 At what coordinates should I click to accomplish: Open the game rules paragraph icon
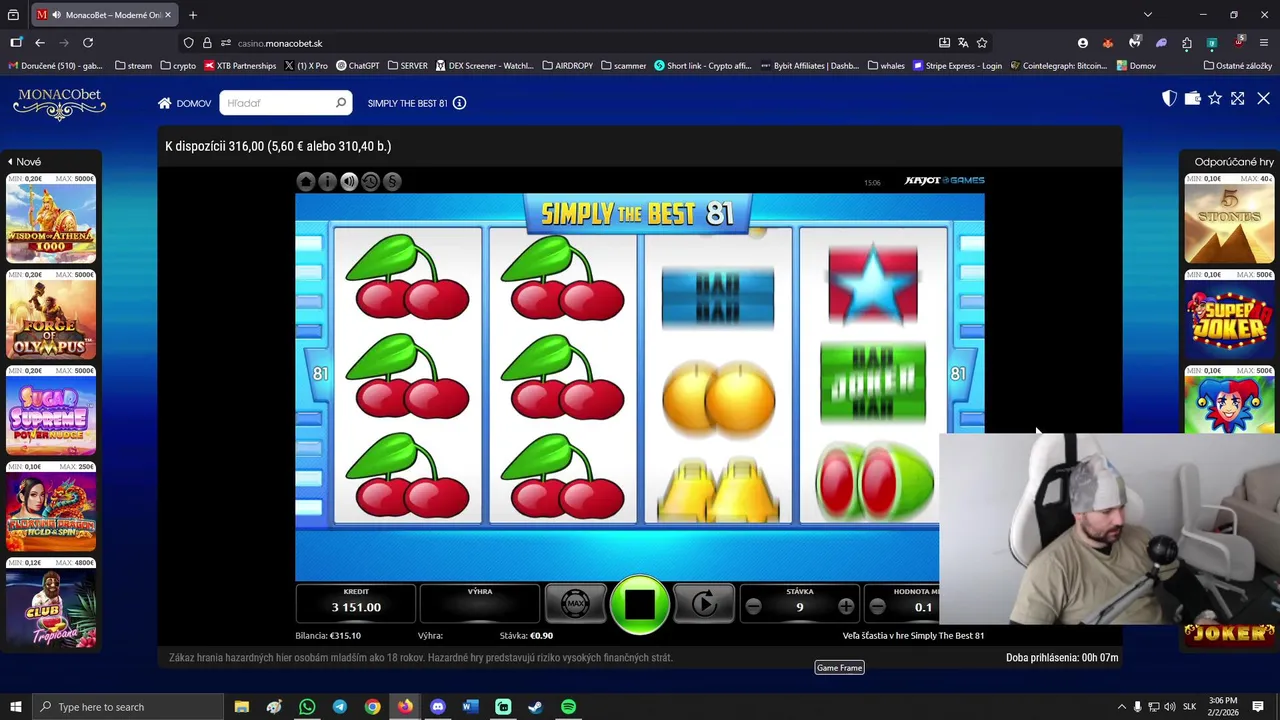point(392,181)
